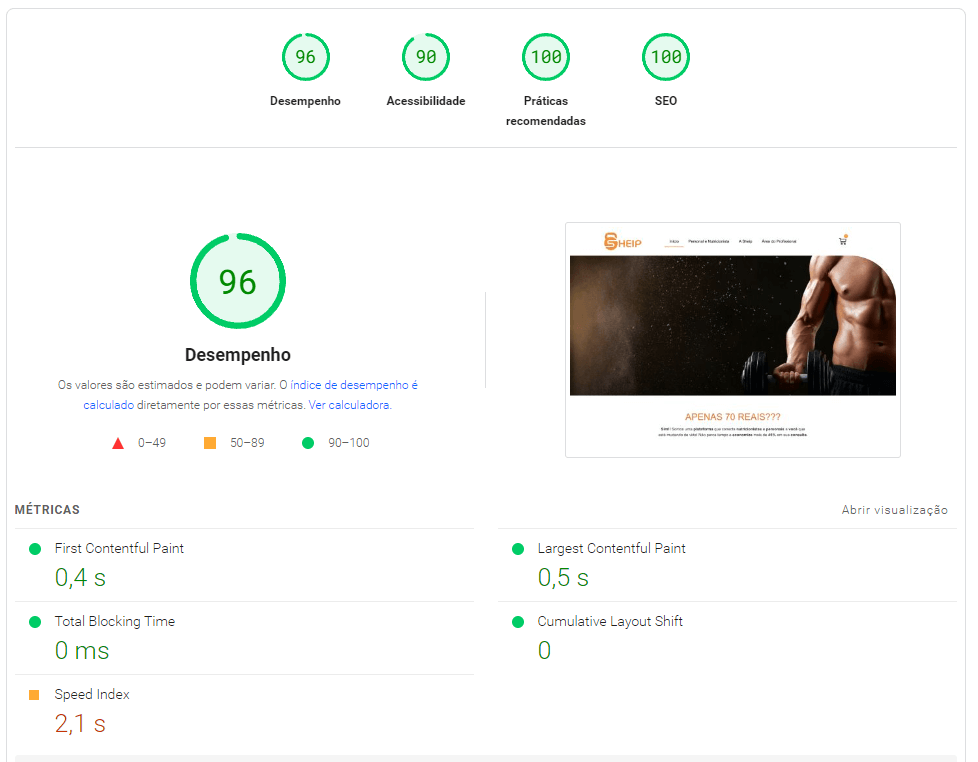
Task: Expand the Largest Contentful Paint metric
Action: [611, 549]
